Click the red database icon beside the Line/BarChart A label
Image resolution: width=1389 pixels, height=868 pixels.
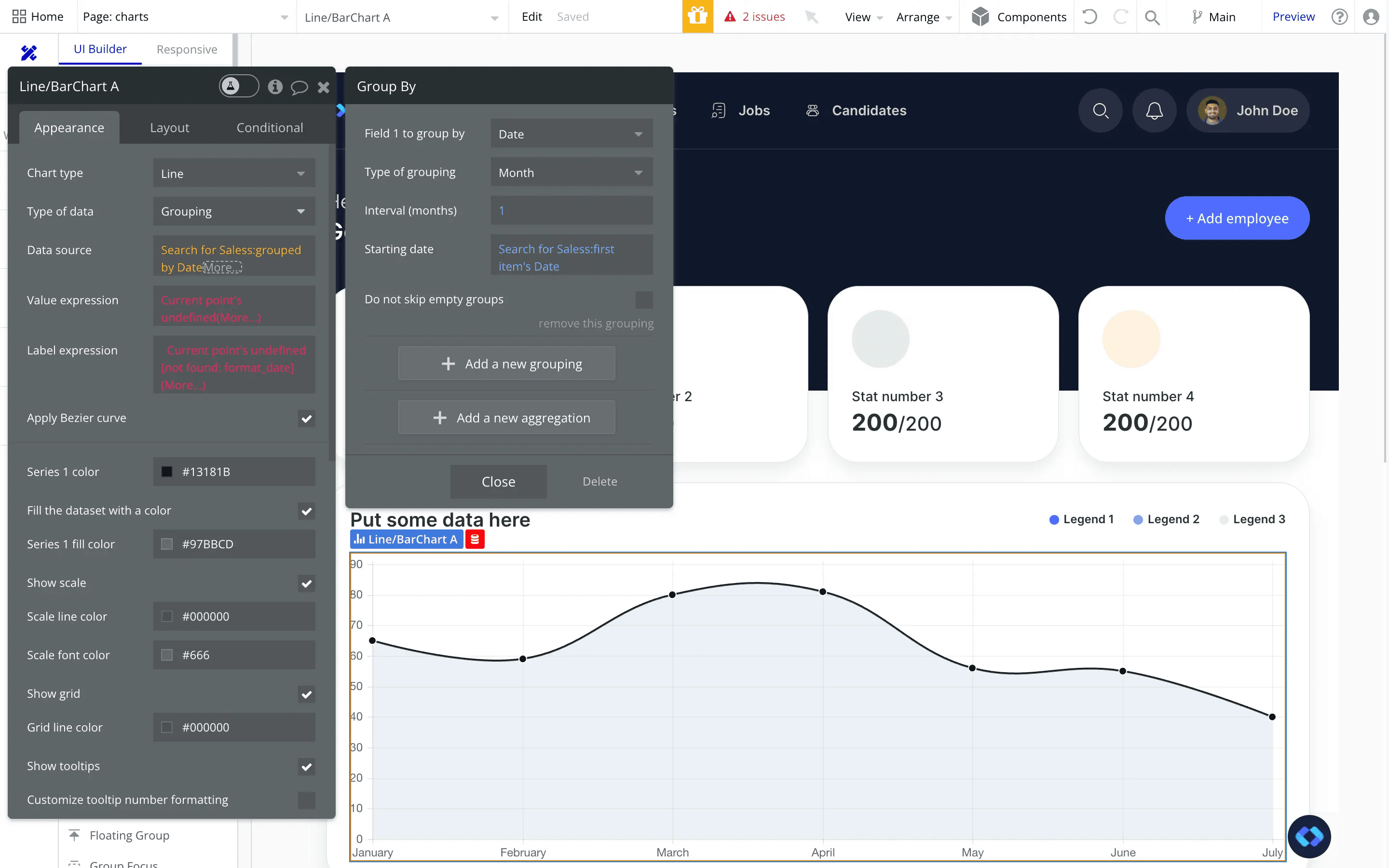(x=475, y=539)
